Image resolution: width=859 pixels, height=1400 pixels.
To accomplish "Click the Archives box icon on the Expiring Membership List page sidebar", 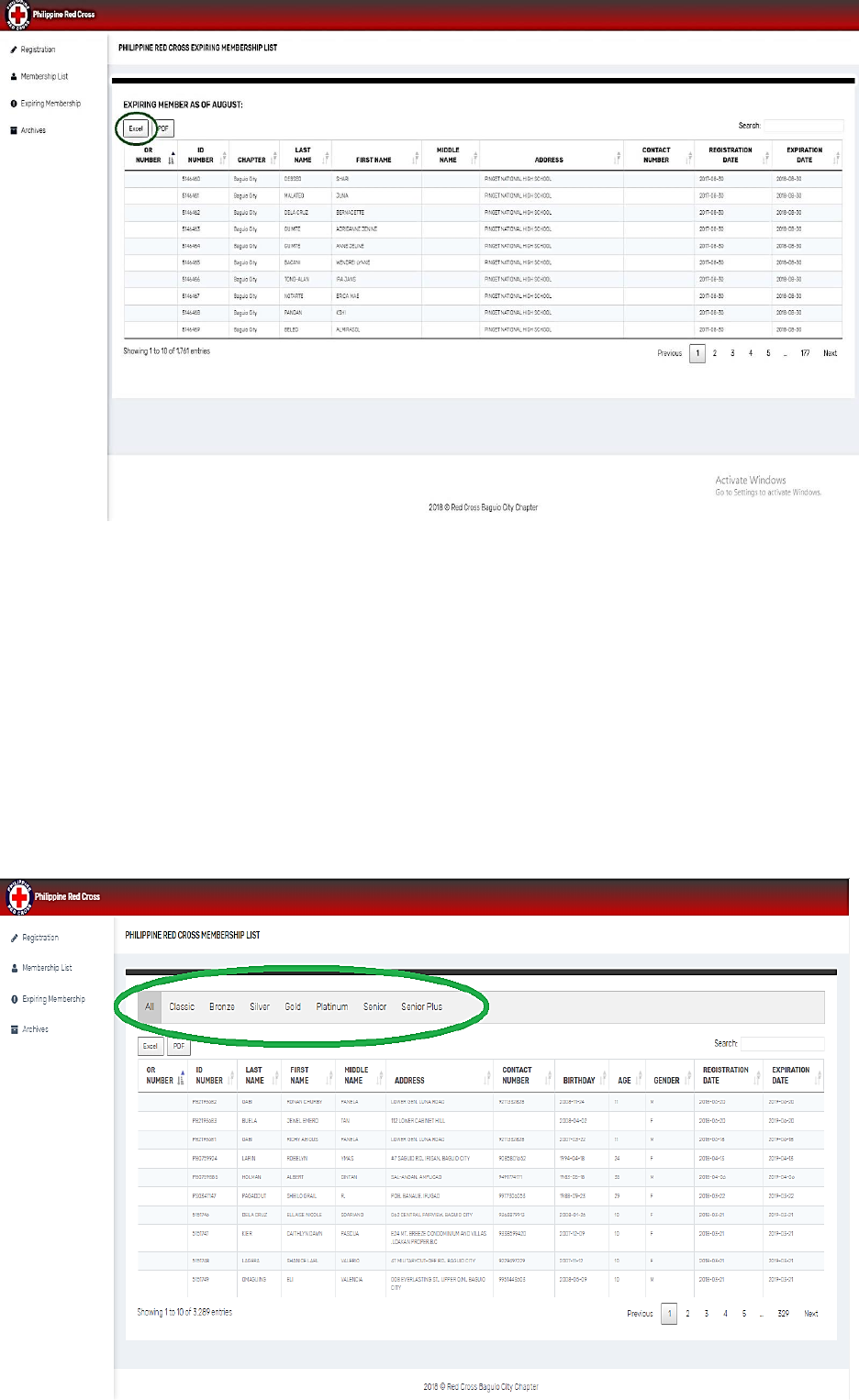I will (x=14, y=130).
